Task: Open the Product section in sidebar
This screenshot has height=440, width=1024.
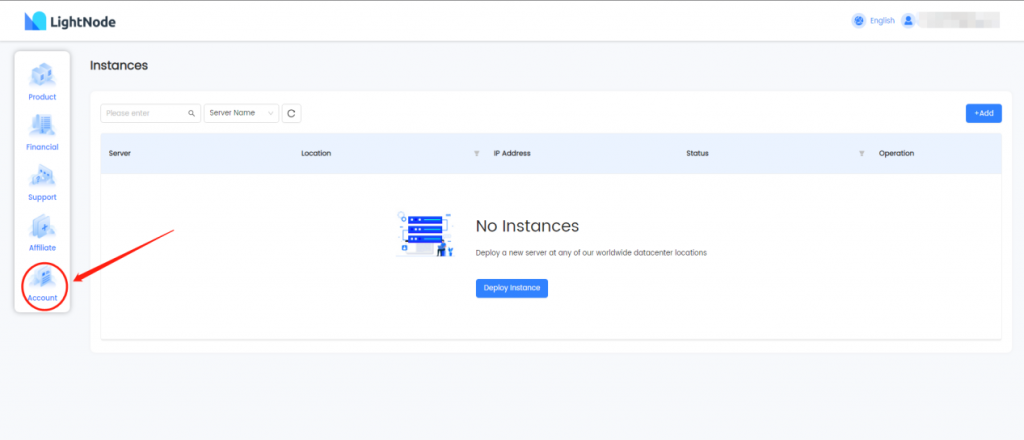Action: point(42,82)
